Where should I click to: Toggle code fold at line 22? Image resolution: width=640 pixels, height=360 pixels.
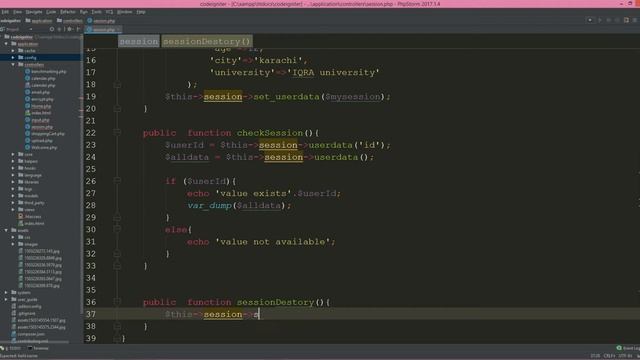(117, 133)
